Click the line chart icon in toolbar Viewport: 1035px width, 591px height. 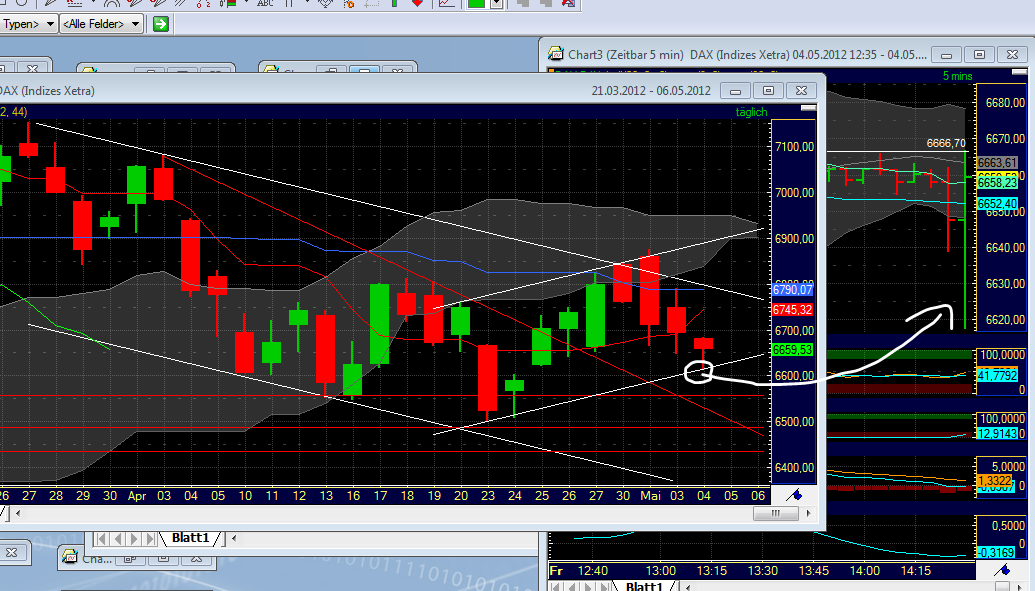448,3
